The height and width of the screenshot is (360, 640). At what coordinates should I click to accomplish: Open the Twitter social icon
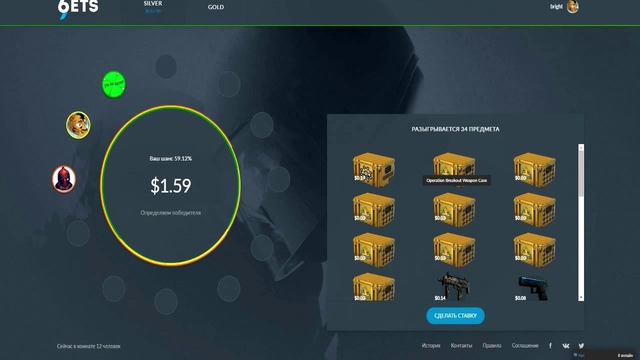pos(581,346)
